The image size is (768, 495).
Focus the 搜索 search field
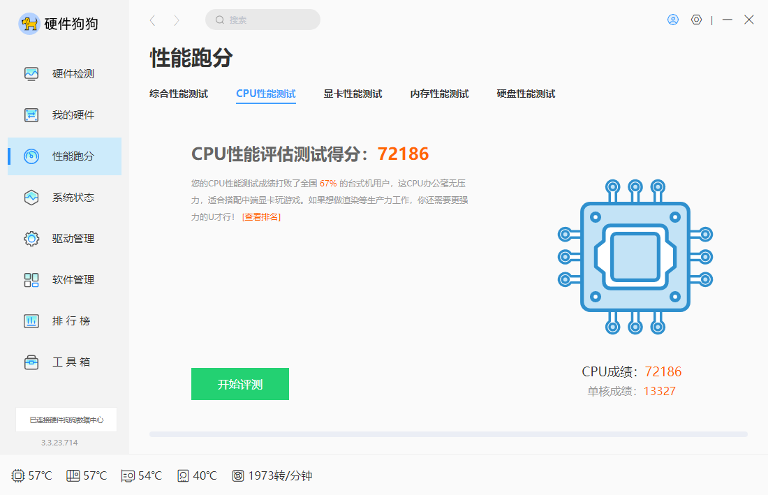(263, 20)
